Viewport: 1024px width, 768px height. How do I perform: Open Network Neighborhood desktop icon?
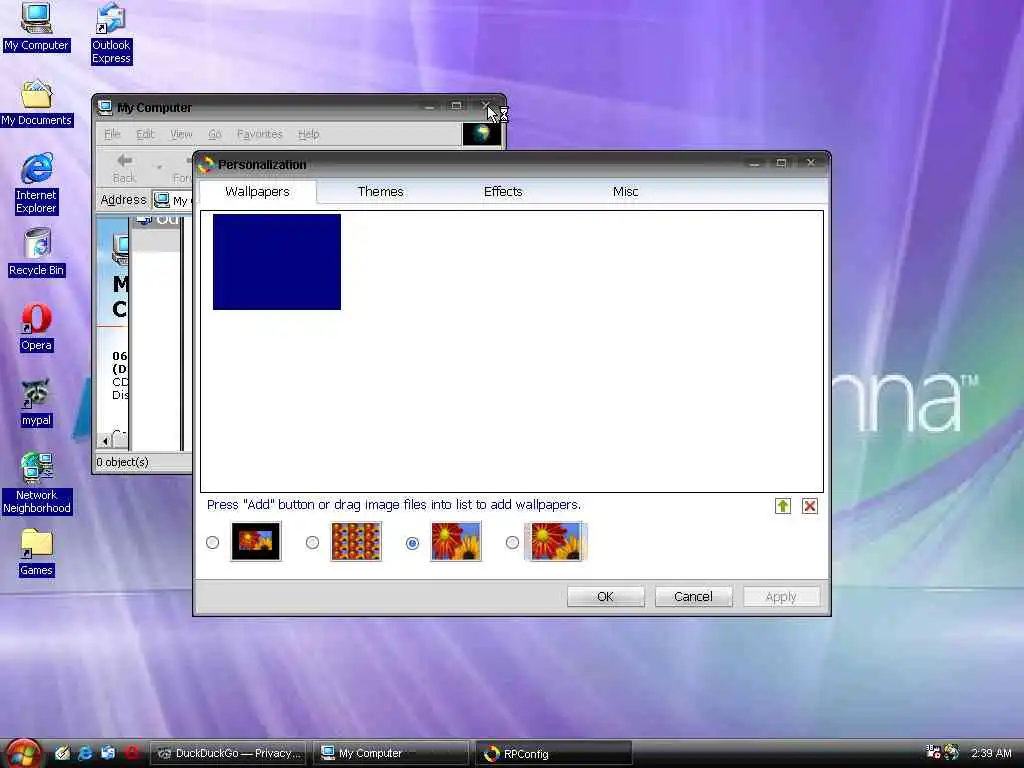tap(37, 483)
